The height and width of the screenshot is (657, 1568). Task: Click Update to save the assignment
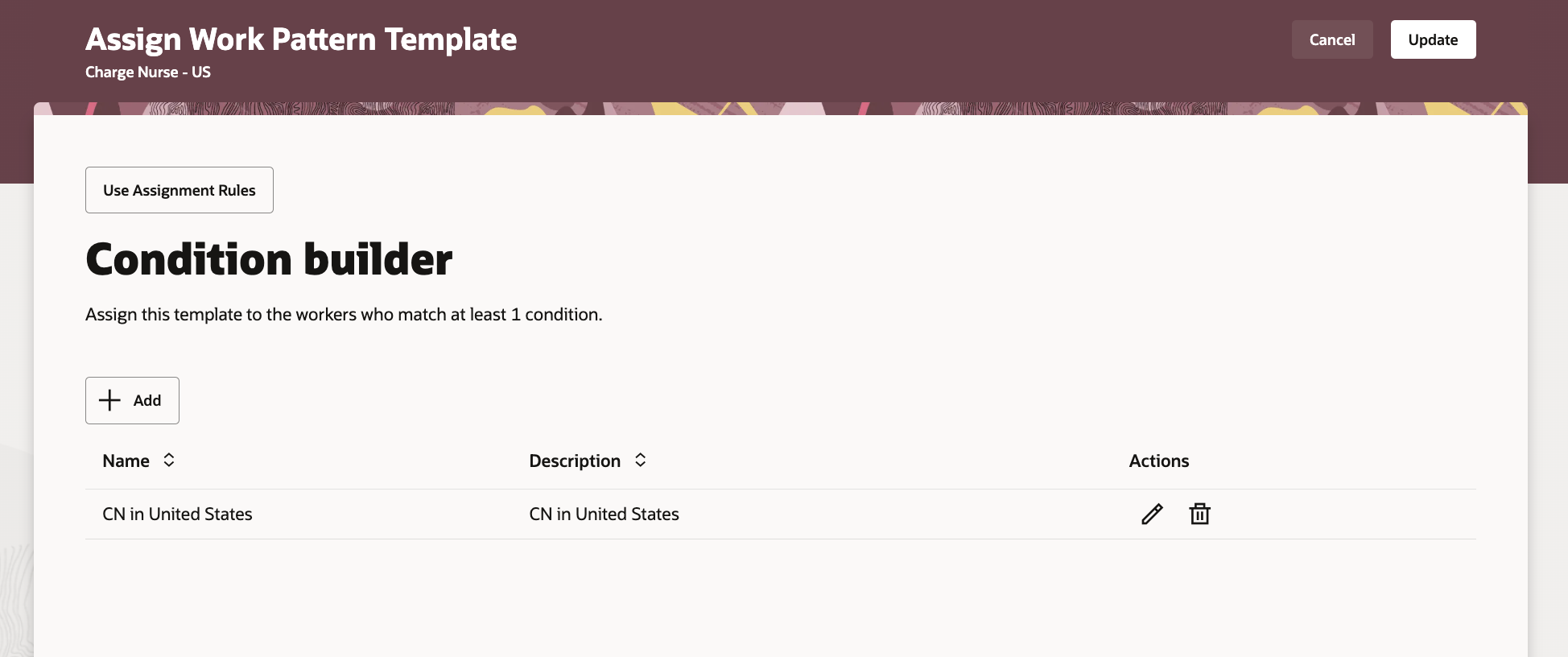coord(1433,39)
